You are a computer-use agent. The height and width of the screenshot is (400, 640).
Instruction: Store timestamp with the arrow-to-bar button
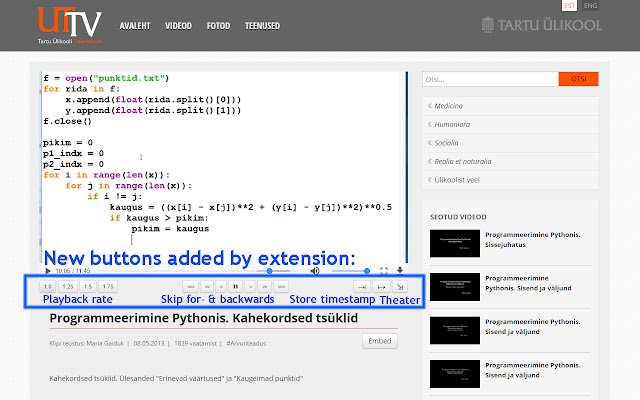[362, 287]
